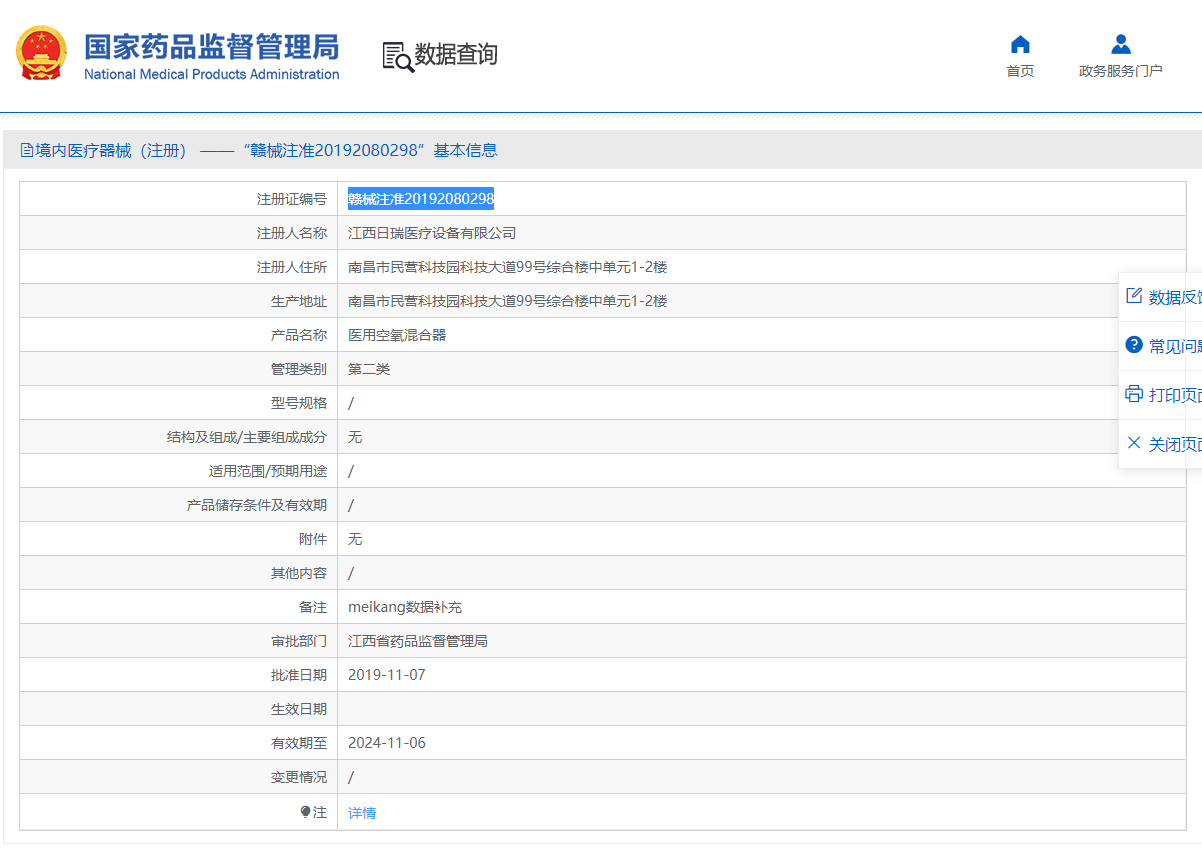Click the 型号规格 row label
The image size is (1202, 853).
pos(299,403)
